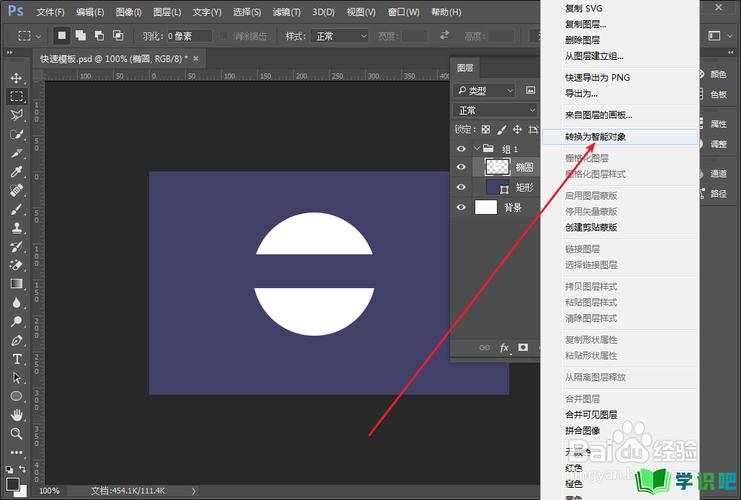The image size is (741, 500).
Task: Select the Clone Stamp tool
Action: [x=17, y=228]
